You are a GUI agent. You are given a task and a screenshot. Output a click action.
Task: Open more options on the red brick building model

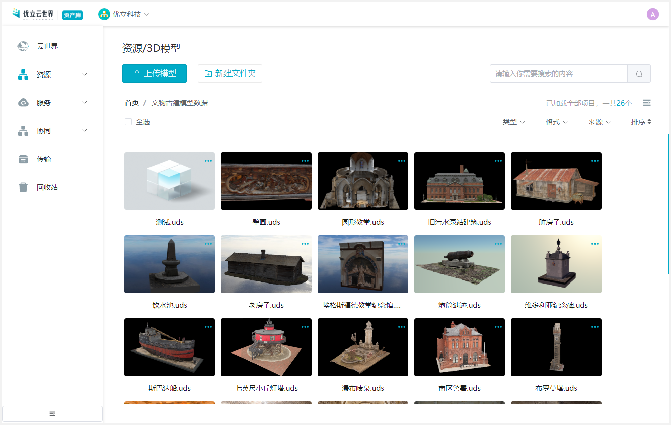tap(498, 327)
